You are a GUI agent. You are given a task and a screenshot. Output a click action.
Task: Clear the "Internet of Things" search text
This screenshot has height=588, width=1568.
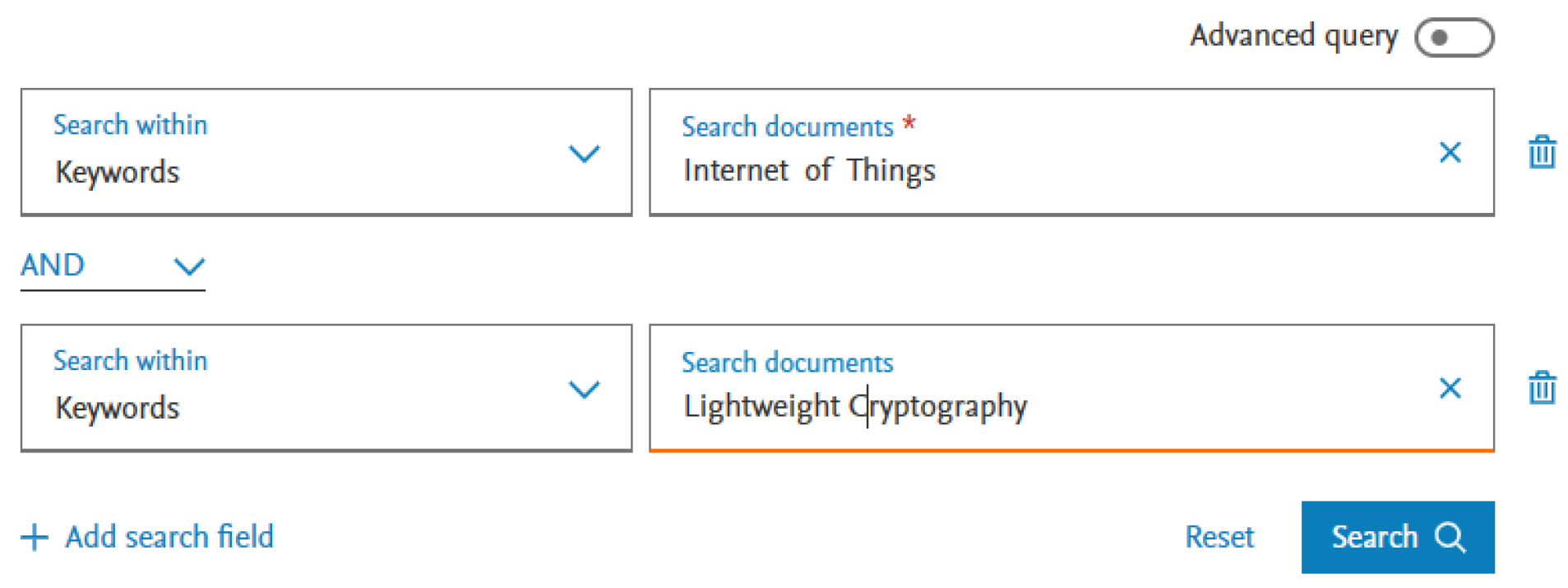pos(1450,152)
